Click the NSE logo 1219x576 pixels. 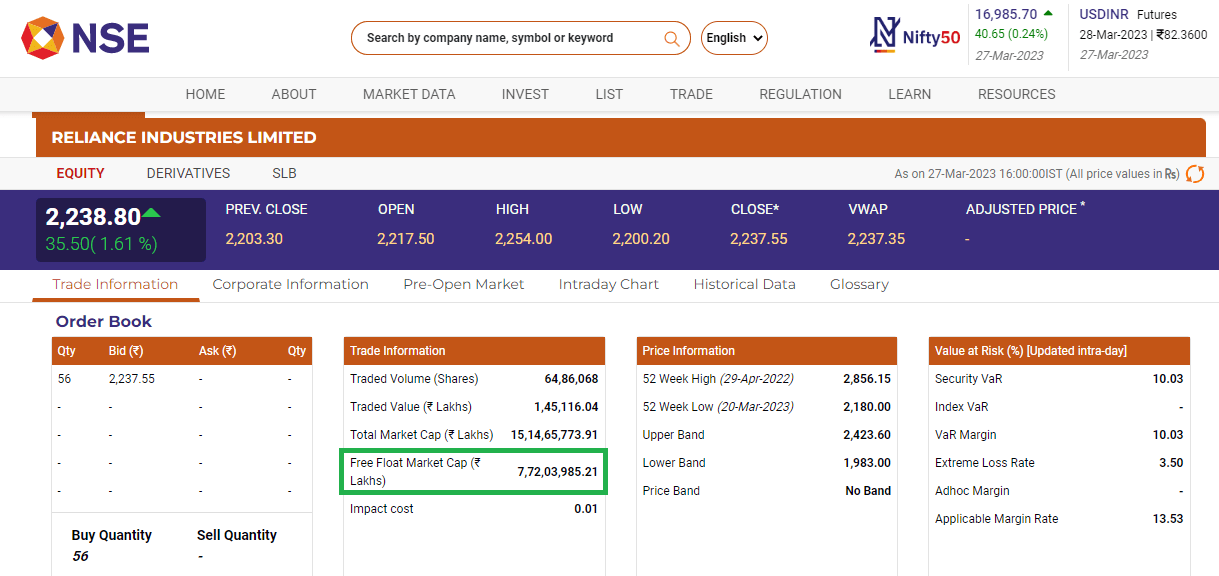85,38
